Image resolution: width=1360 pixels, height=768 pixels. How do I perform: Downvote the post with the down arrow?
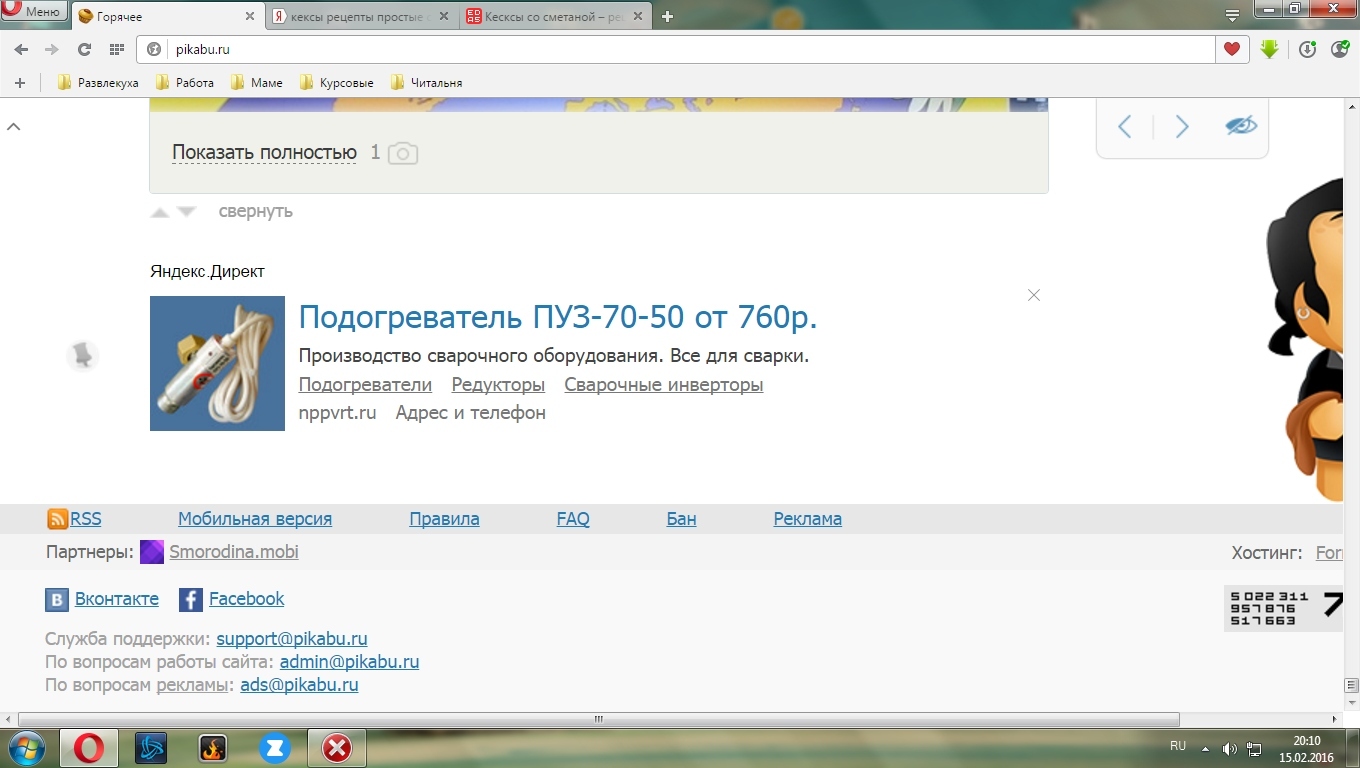(187, 212)
